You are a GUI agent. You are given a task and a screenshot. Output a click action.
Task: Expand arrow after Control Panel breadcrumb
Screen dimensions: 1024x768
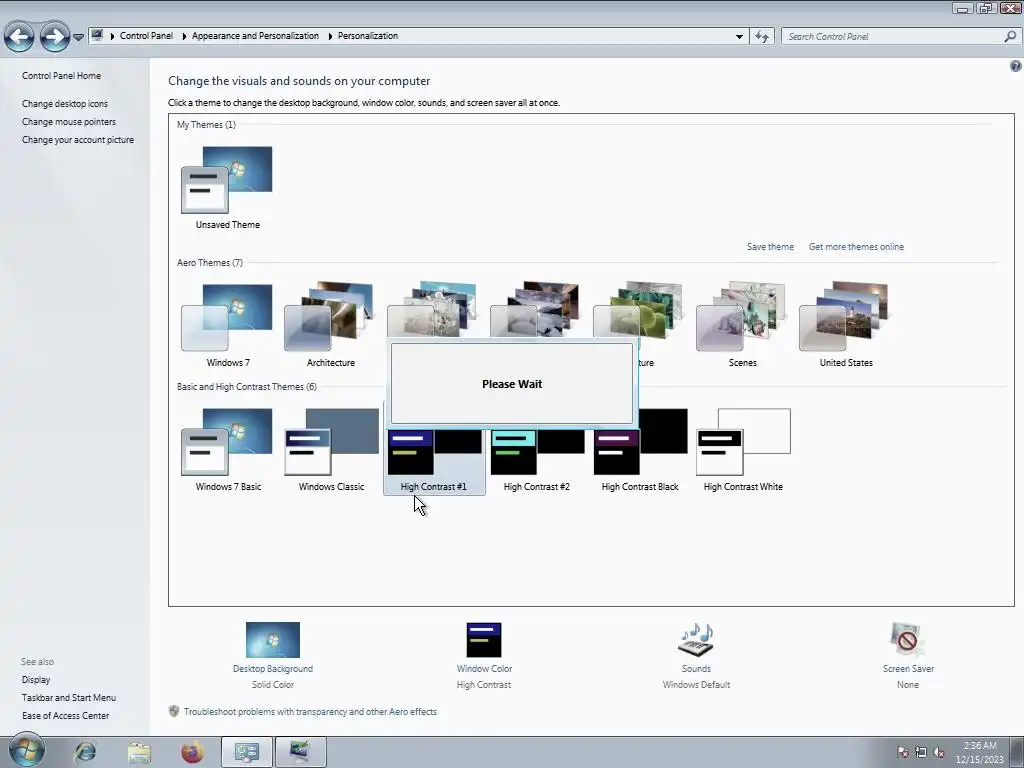184,36
